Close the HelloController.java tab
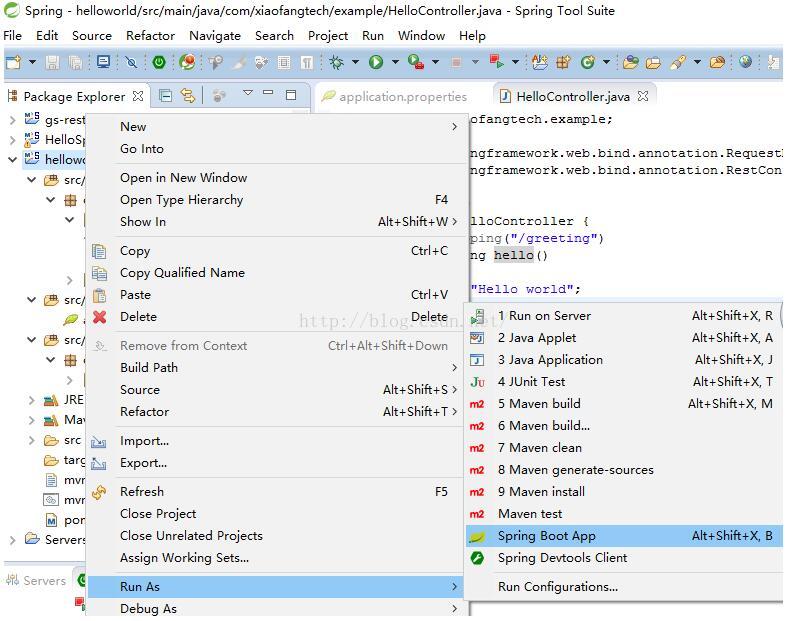Image resolution: width=788 pixels, height=621 pixels. click(x=643, y=96)
